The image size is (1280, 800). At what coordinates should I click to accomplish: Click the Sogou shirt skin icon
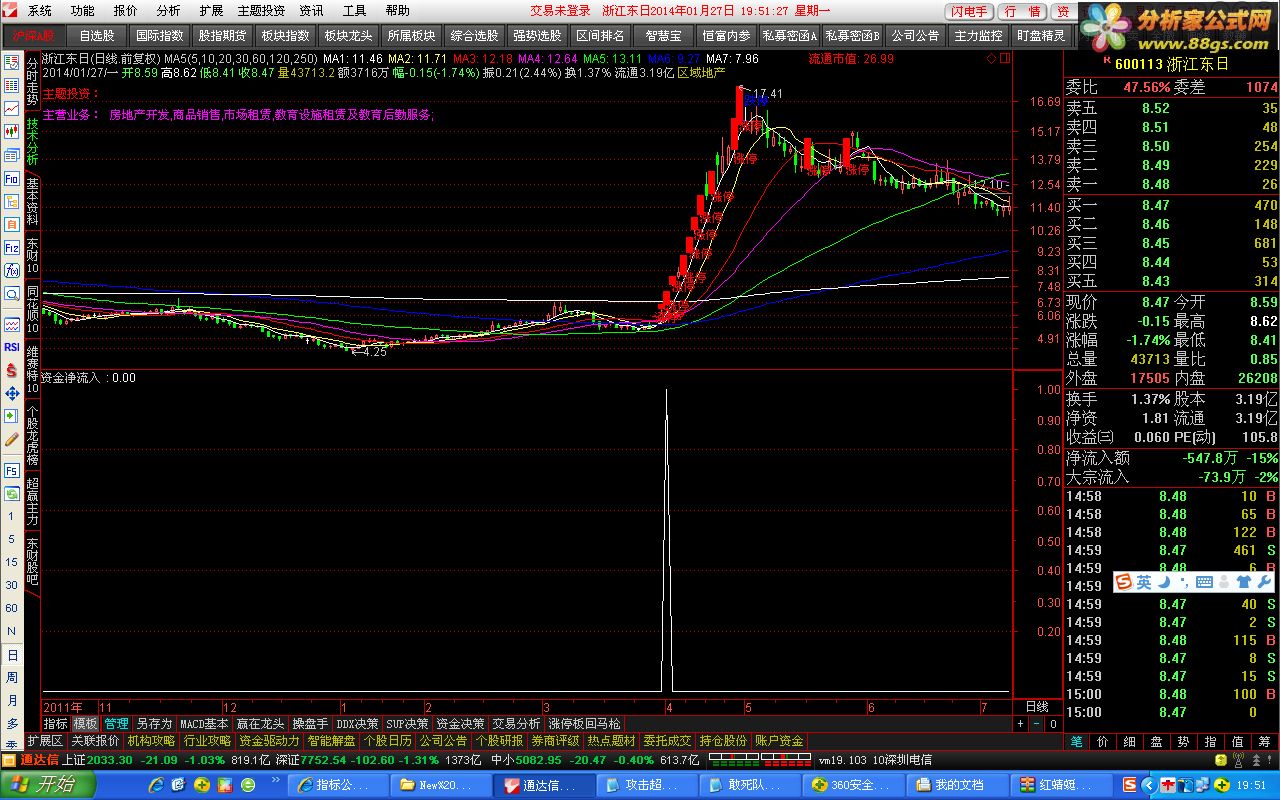click(x=1243, y=582)
